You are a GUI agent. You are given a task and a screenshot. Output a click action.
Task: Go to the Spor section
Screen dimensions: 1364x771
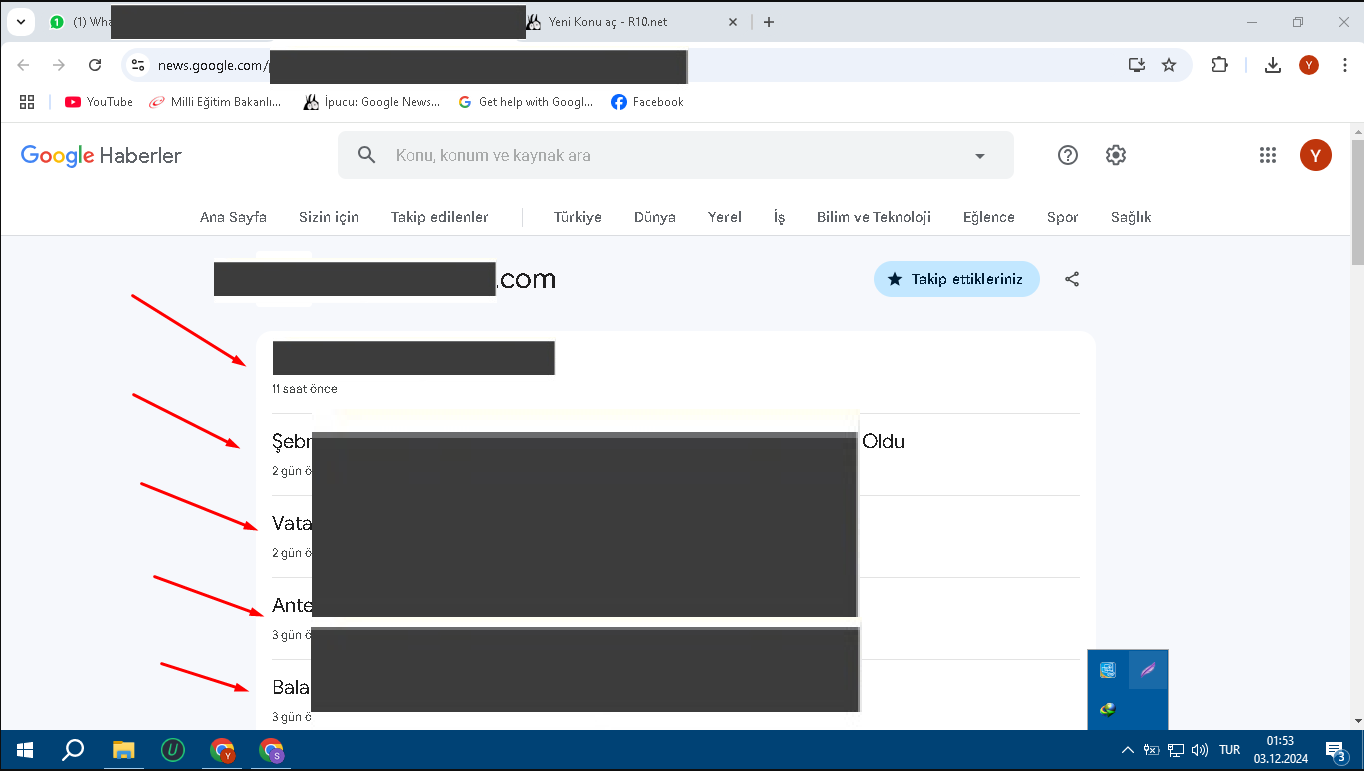(x=1062, y=217)
